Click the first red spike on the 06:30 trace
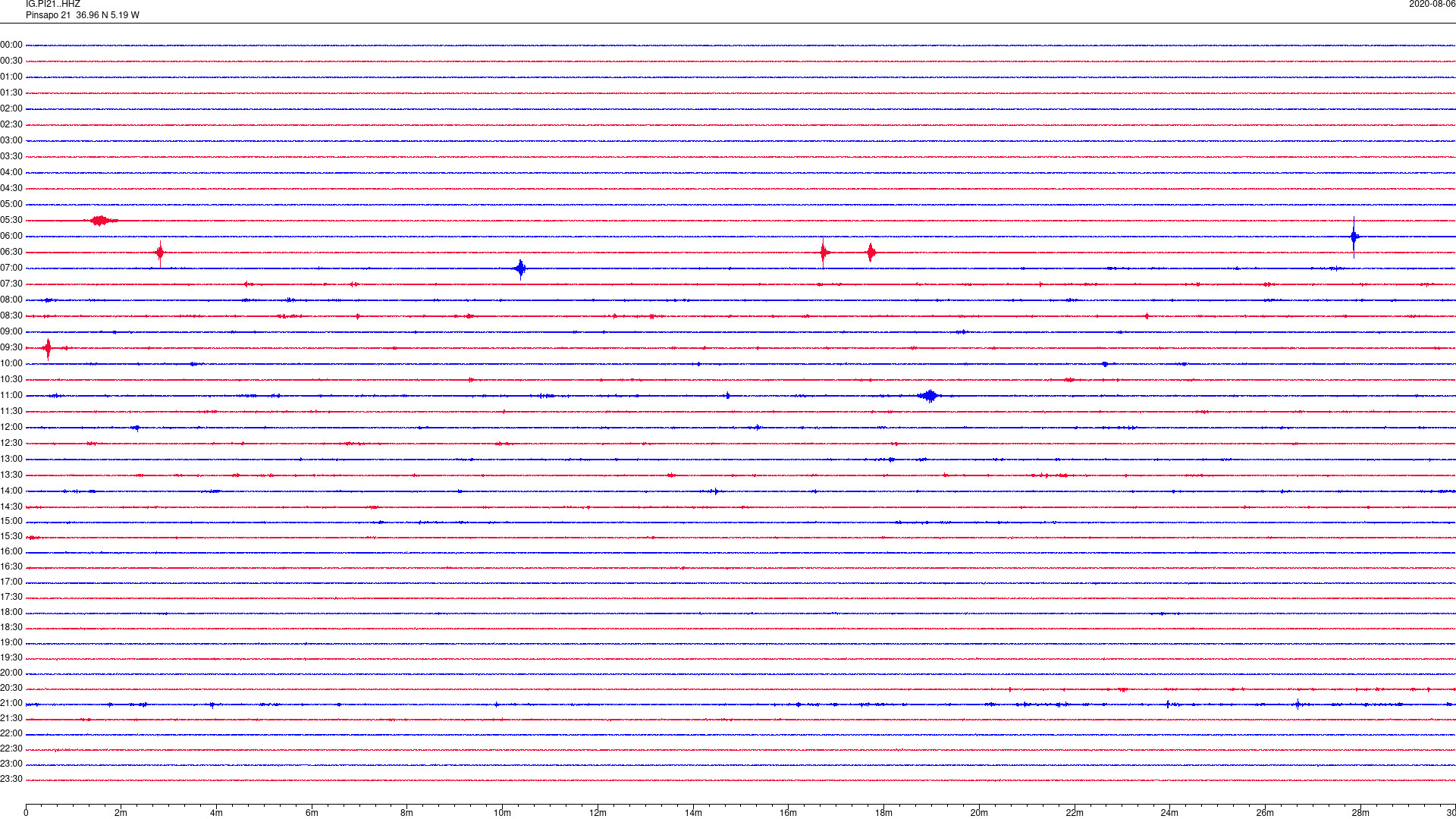This screenshot has width=1456, height=819. tap(160, 253)
